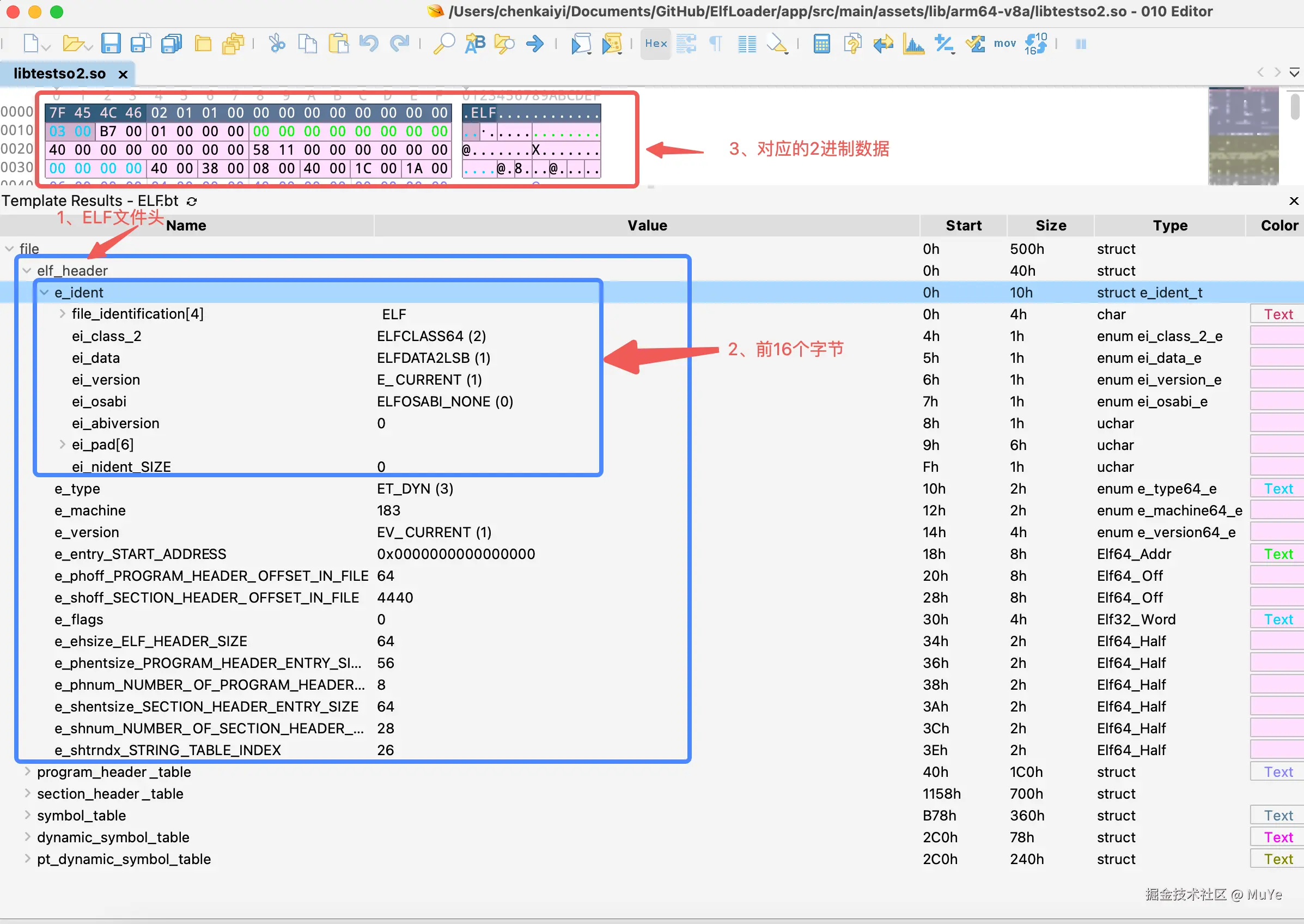
Task: Toggle Hex edit mode button
Action: [656, 44]
